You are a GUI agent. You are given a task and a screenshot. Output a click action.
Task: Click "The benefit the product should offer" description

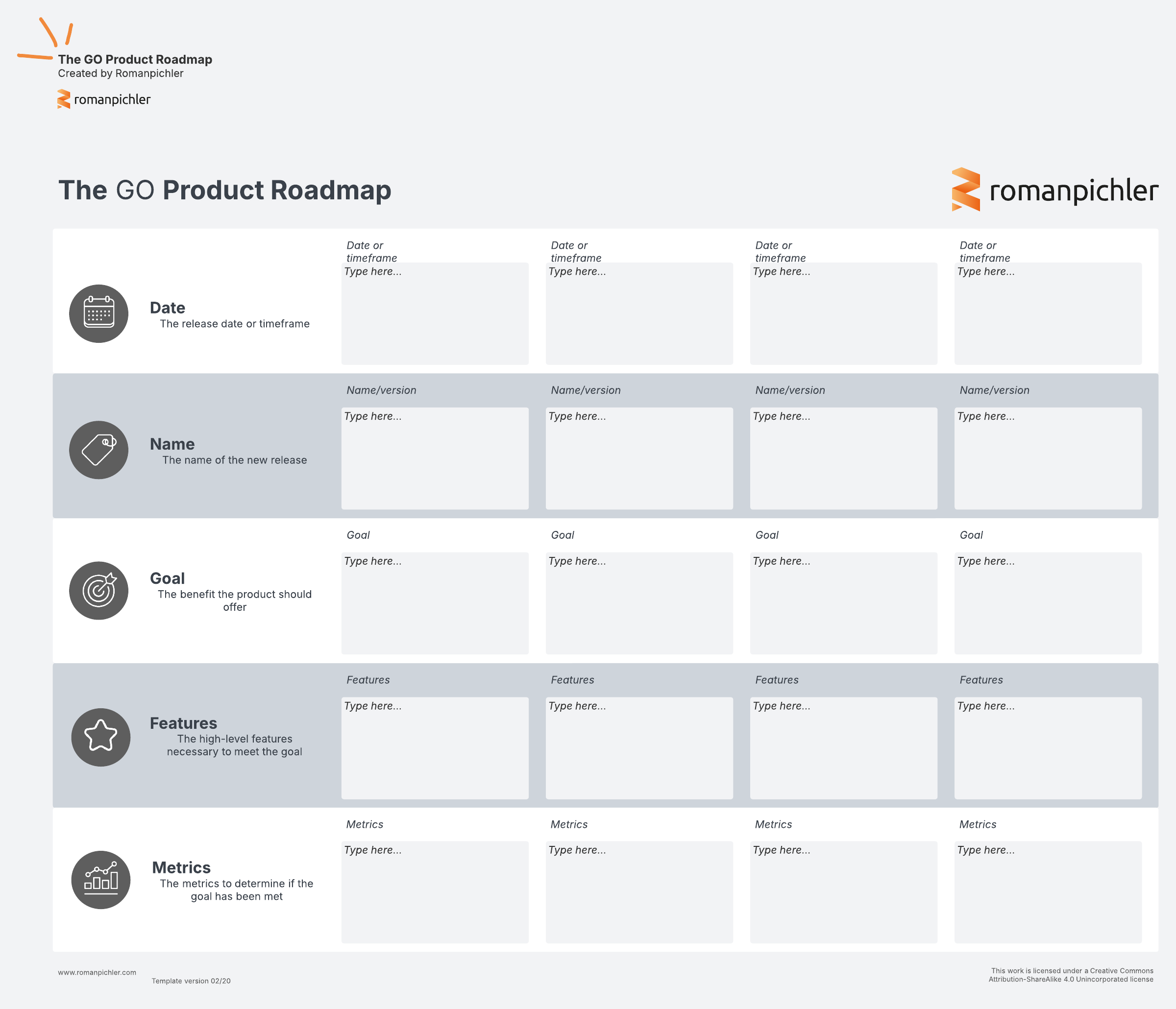234,601
